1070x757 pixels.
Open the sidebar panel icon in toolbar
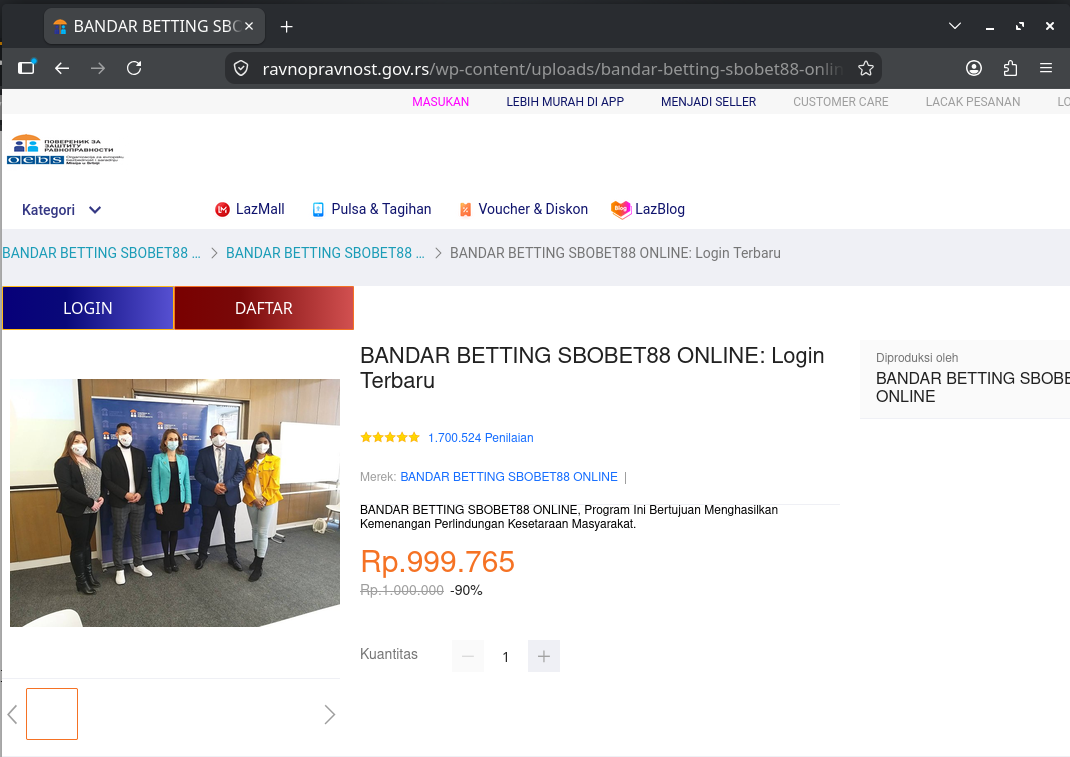27,68
